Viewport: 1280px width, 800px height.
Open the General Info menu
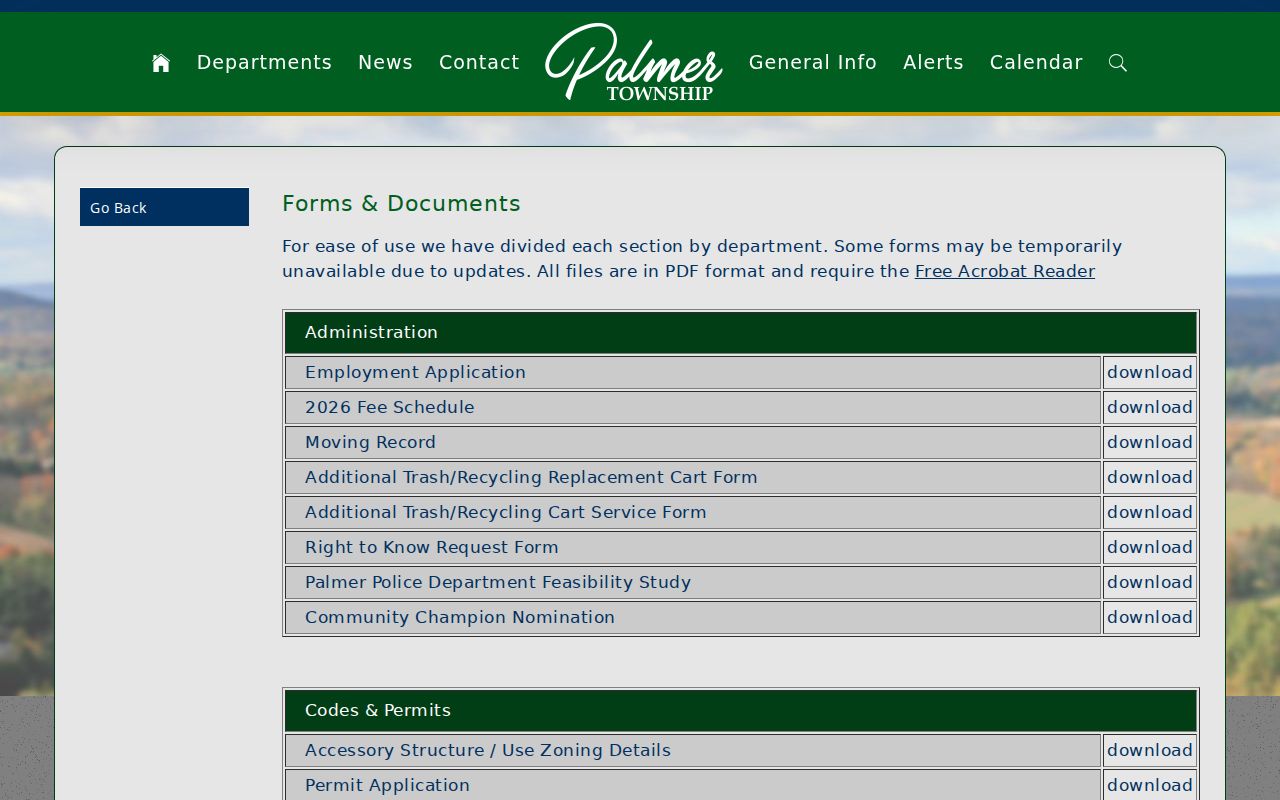coord(812,63)
